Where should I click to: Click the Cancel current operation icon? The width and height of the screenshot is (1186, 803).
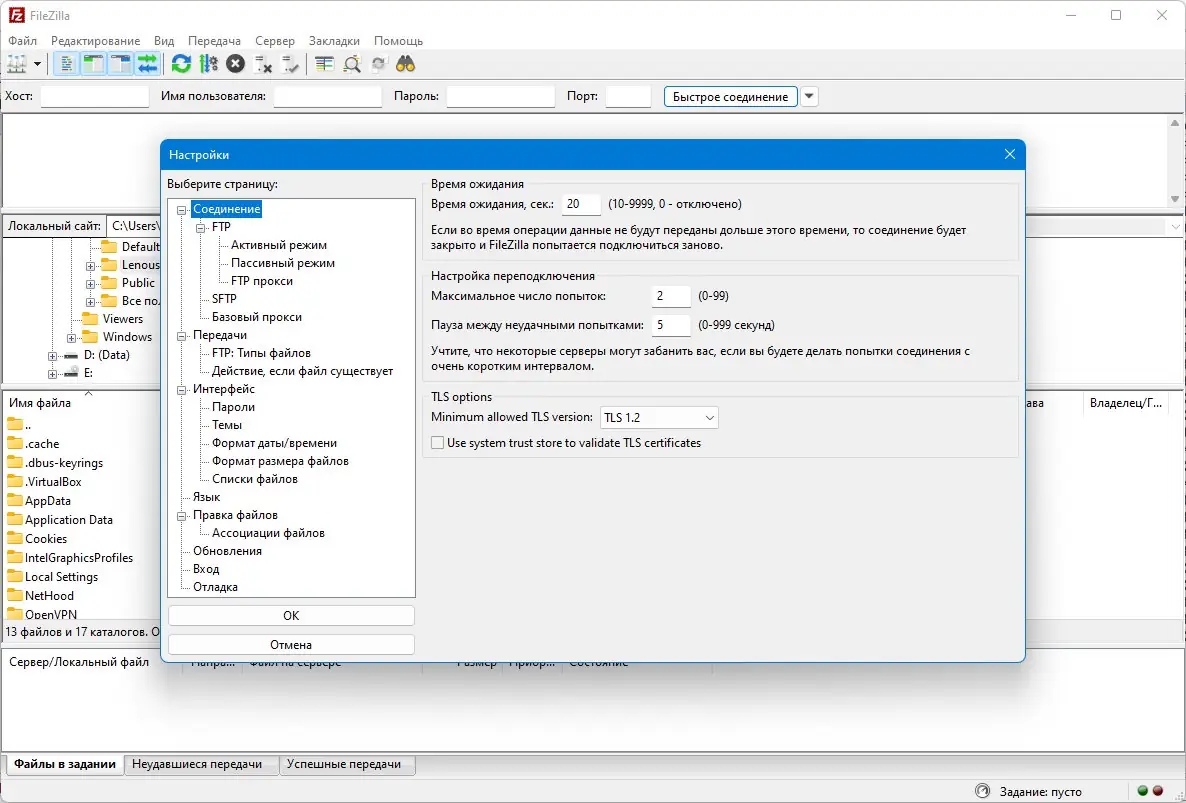click(235, 64)
